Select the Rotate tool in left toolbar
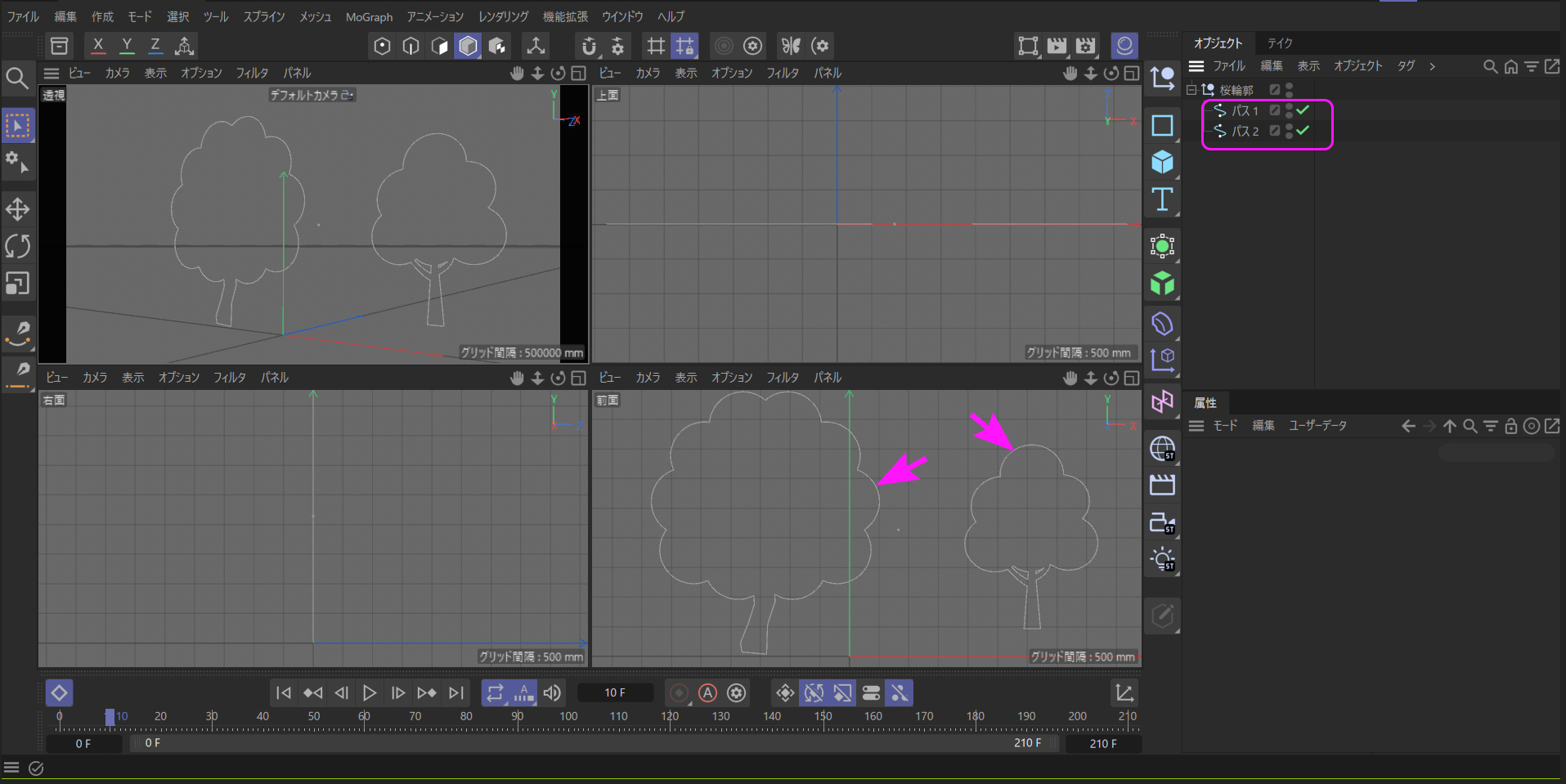Viewport: 1566px width, 784px height. [17, 246]
